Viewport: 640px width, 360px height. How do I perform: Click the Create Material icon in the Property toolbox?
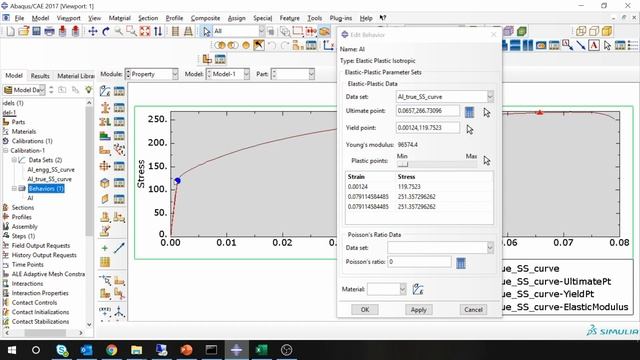tap(105, 91)
